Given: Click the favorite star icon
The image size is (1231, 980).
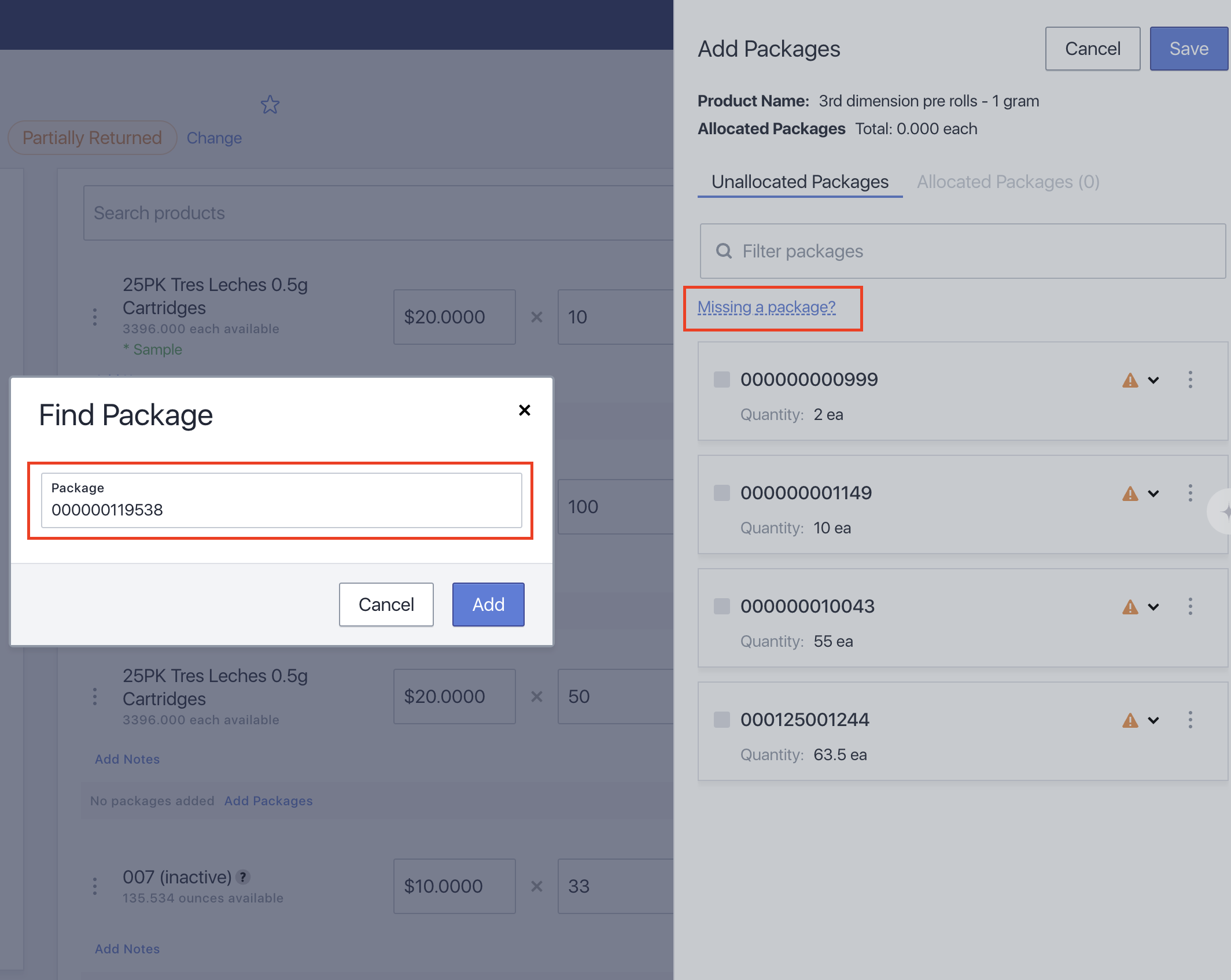Looking at the screenshot, I should point(270,105).
